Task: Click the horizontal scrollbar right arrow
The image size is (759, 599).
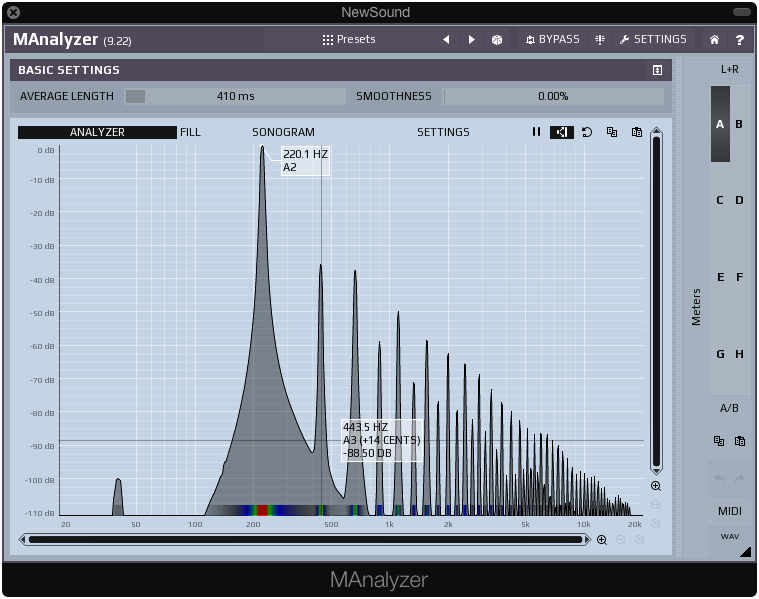Action: point(588,539)
